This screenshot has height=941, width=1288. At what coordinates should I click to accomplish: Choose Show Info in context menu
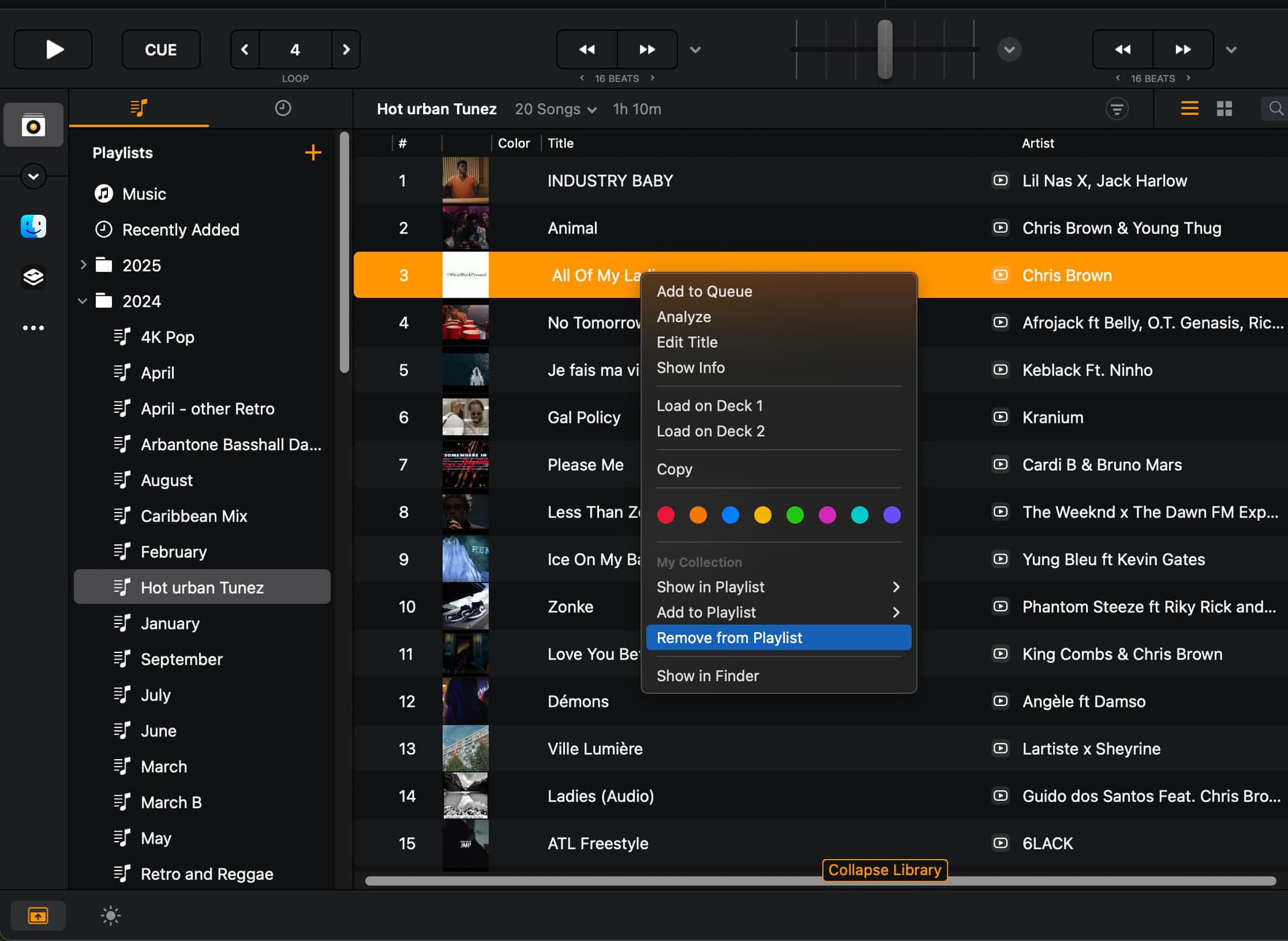[778, 368]
